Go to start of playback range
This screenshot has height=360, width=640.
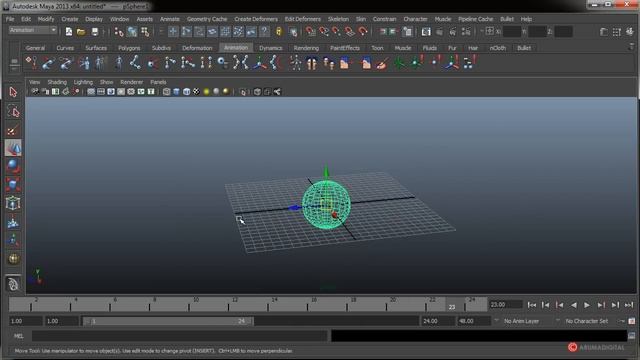pyautogui.click(x=531, y=305)
